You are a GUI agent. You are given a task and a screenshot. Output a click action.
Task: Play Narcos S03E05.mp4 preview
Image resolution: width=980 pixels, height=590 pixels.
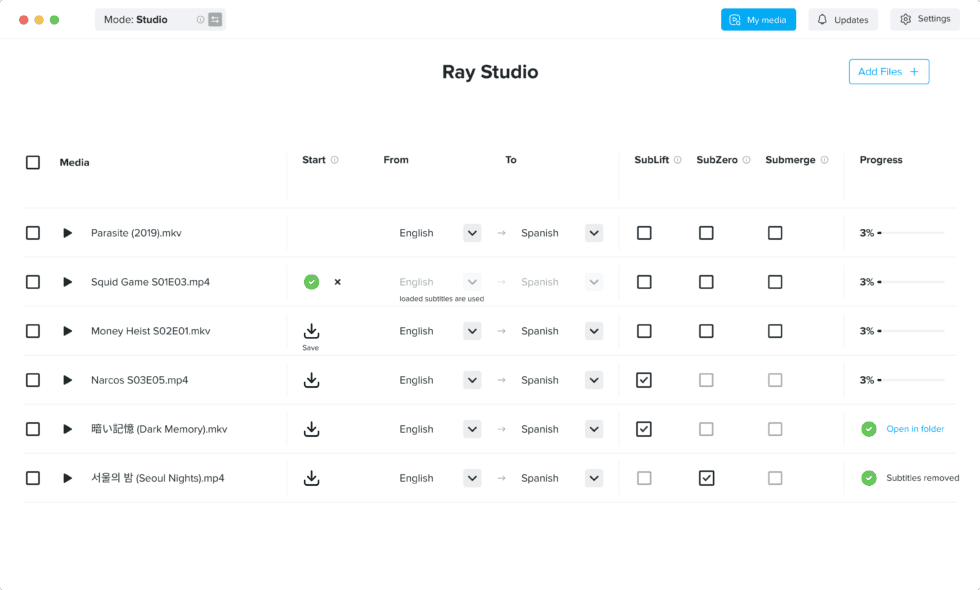coord(68,380)
